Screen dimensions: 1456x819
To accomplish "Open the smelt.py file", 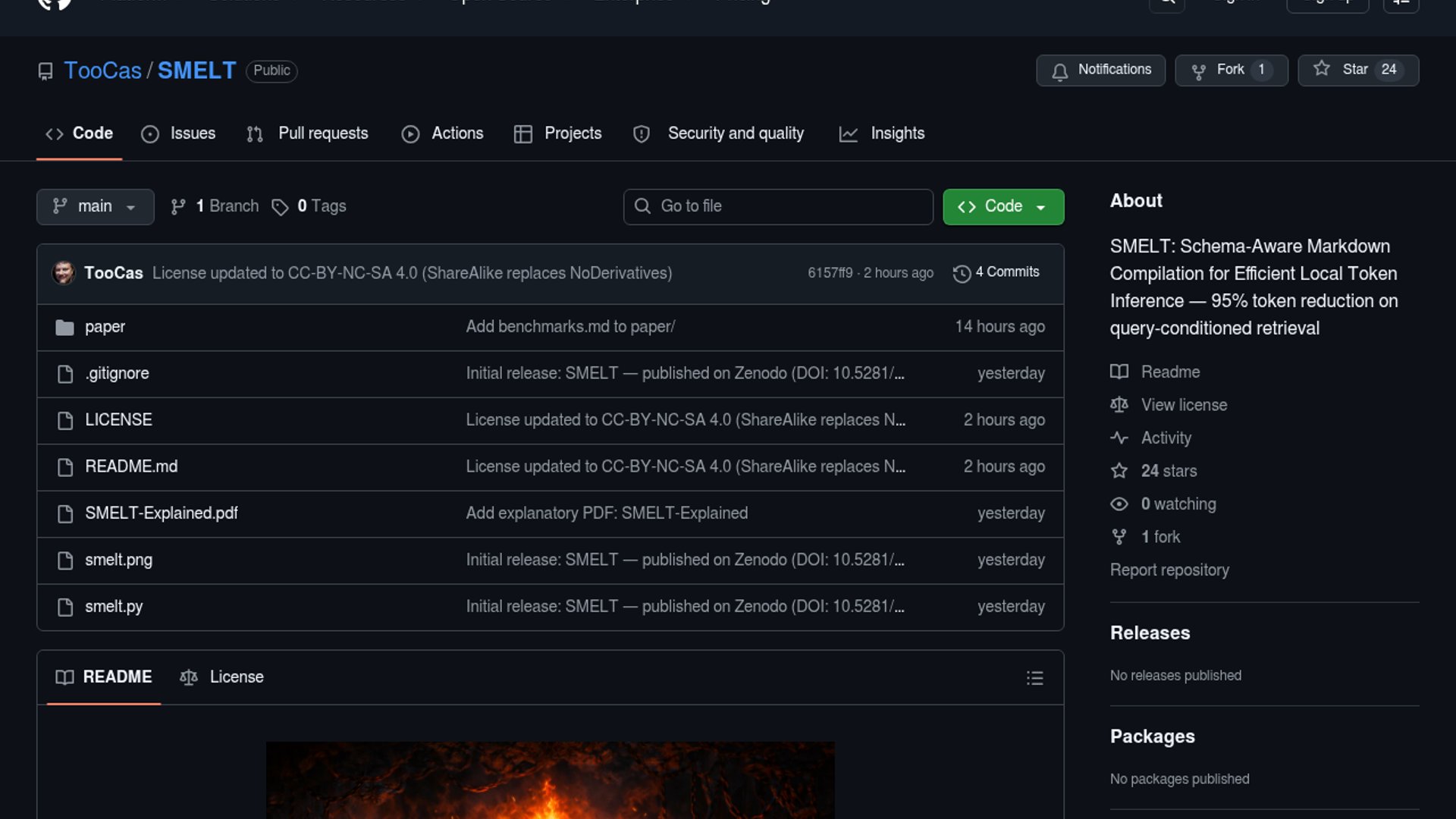I will [x=114, y=607].
